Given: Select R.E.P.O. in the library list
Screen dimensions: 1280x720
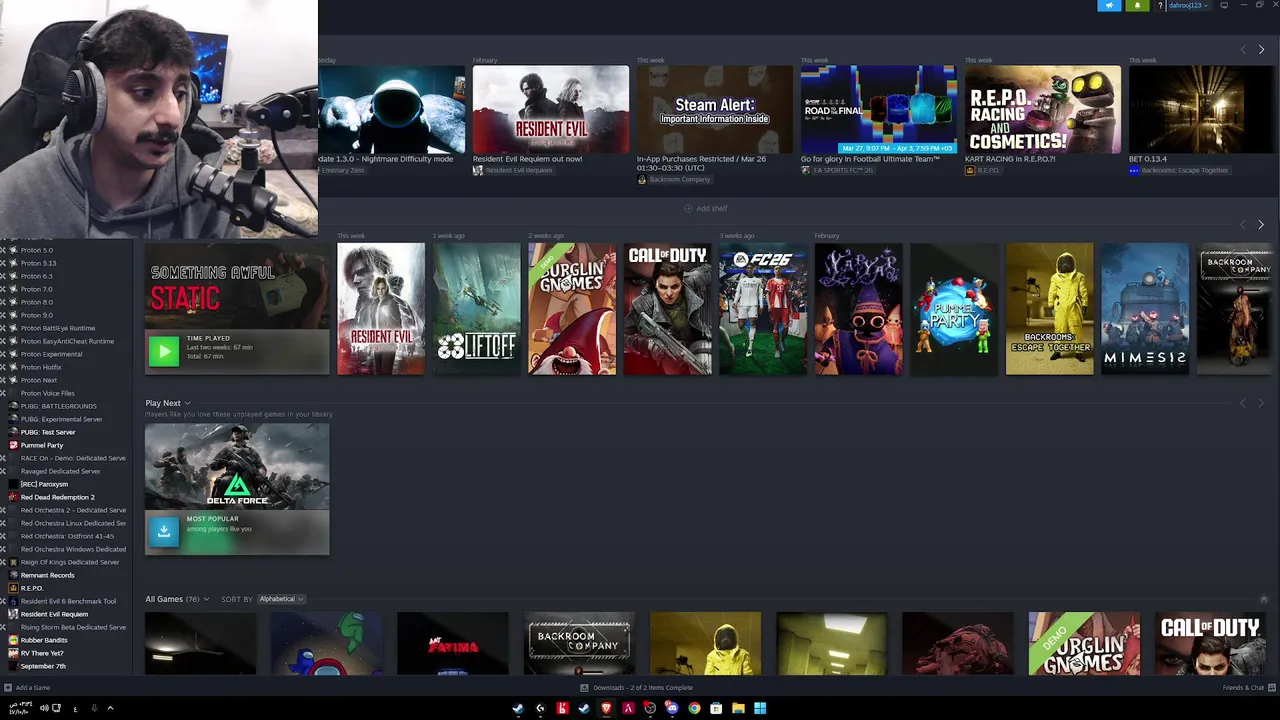Looking at the screenshot, I should pyautogui.click(x=31, y=588).
